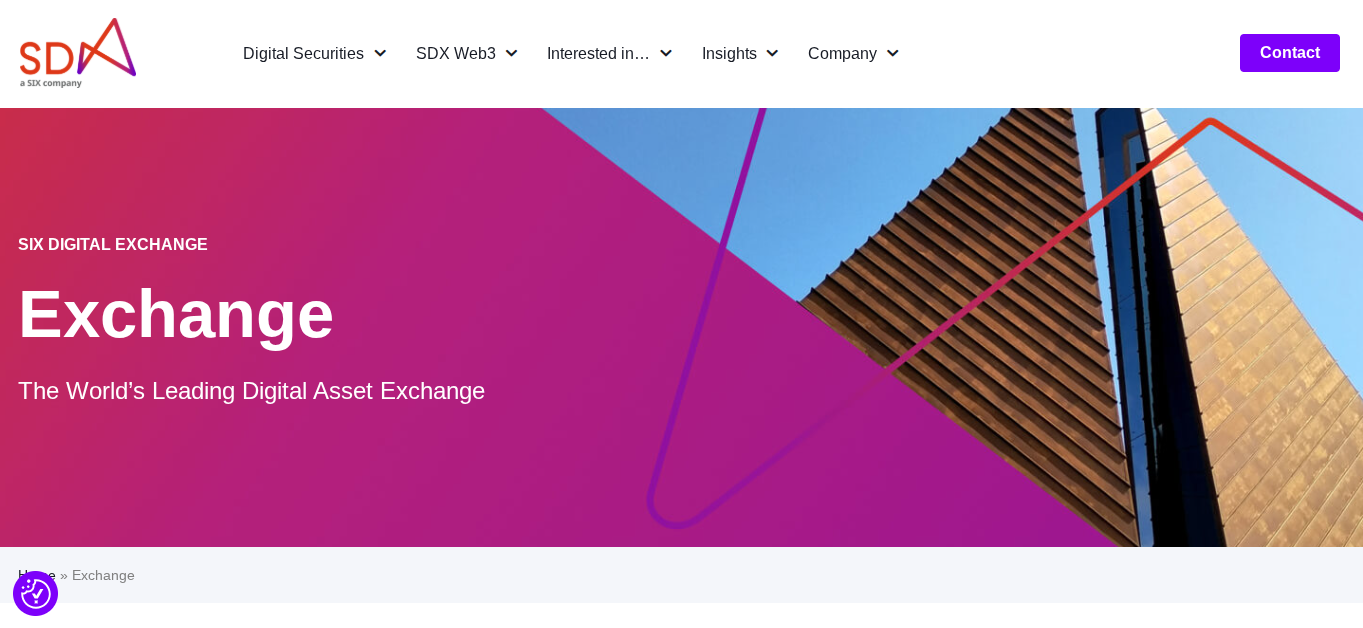Click the Exchange breadcrumb item
The width and height of the screenshot is (1363, 628).
click(x=103, y=576)
